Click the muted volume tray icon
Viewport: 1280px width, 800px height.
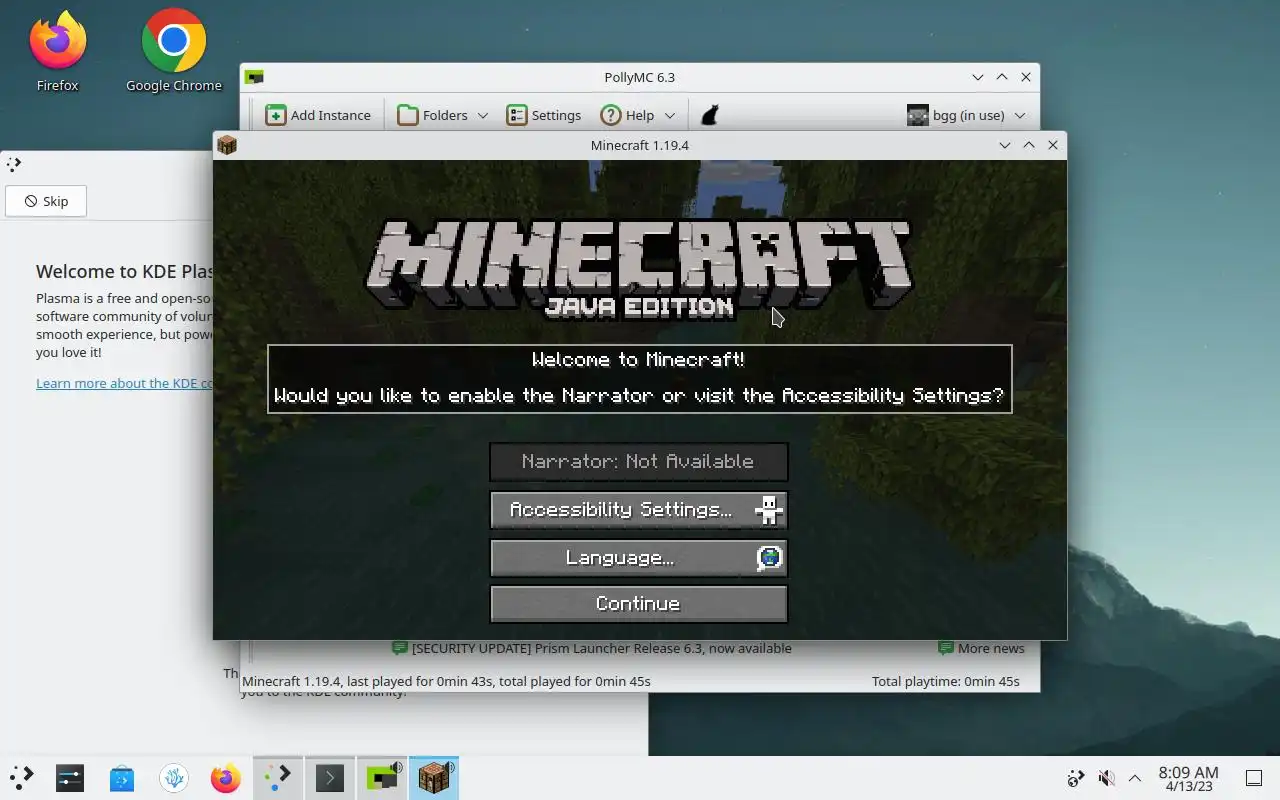click(1106, 778)
